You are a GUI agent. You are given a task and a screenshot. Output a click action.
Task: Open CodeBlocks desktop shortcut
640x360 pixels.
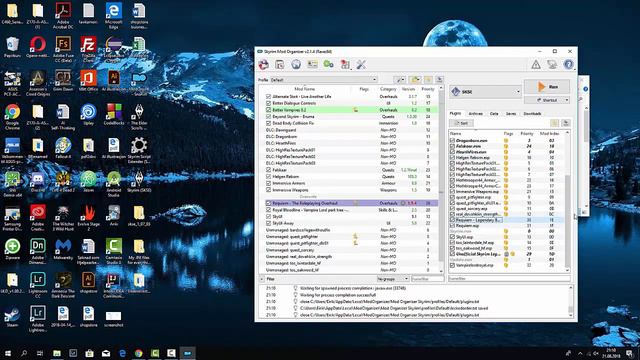[113, 114]
